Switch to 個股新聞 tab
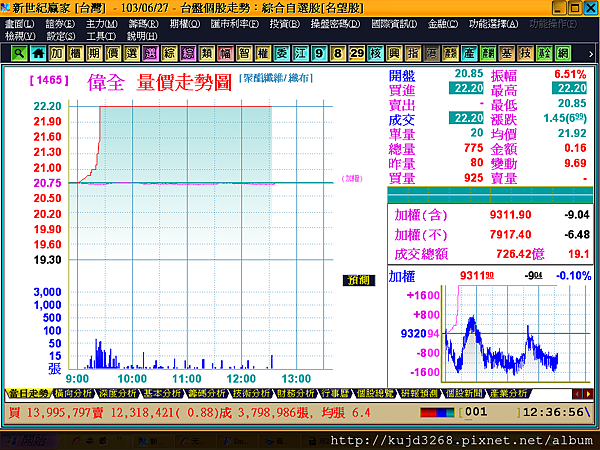The width and height of the screenshot is (600, 450). [x=464, y=393]
